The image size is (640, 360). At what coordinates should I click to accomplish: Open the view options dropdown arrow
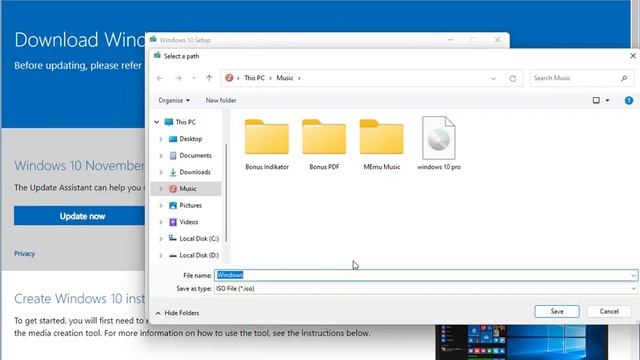(607, 100)
